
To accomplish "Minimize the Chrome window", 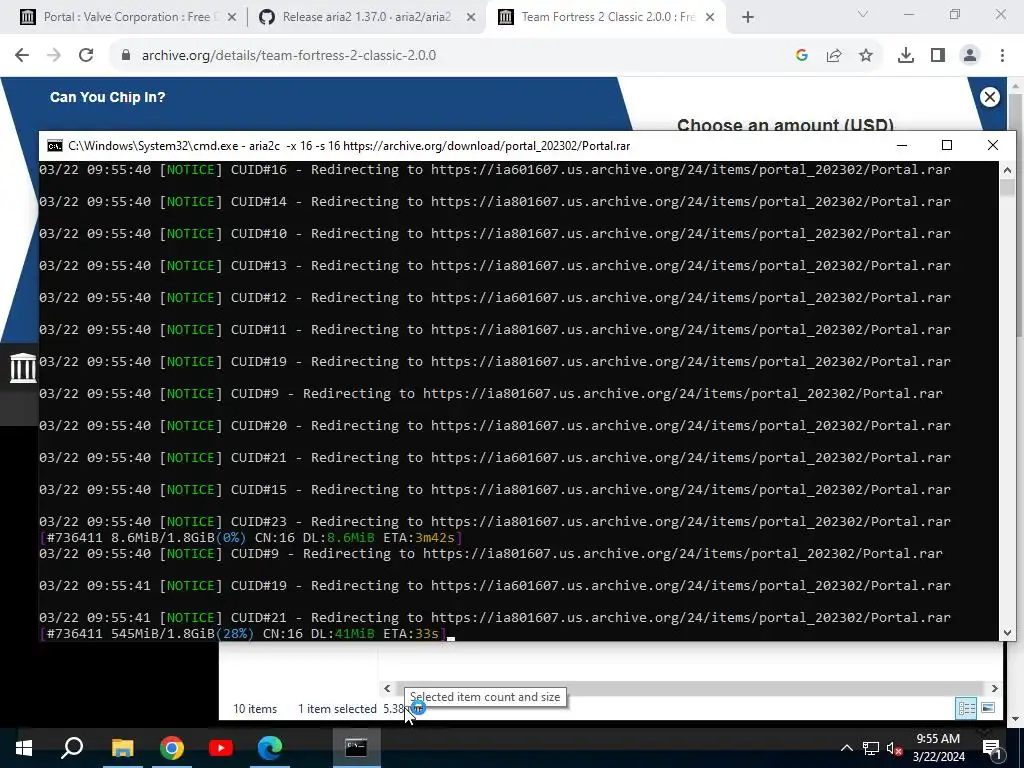I will 908,14.
